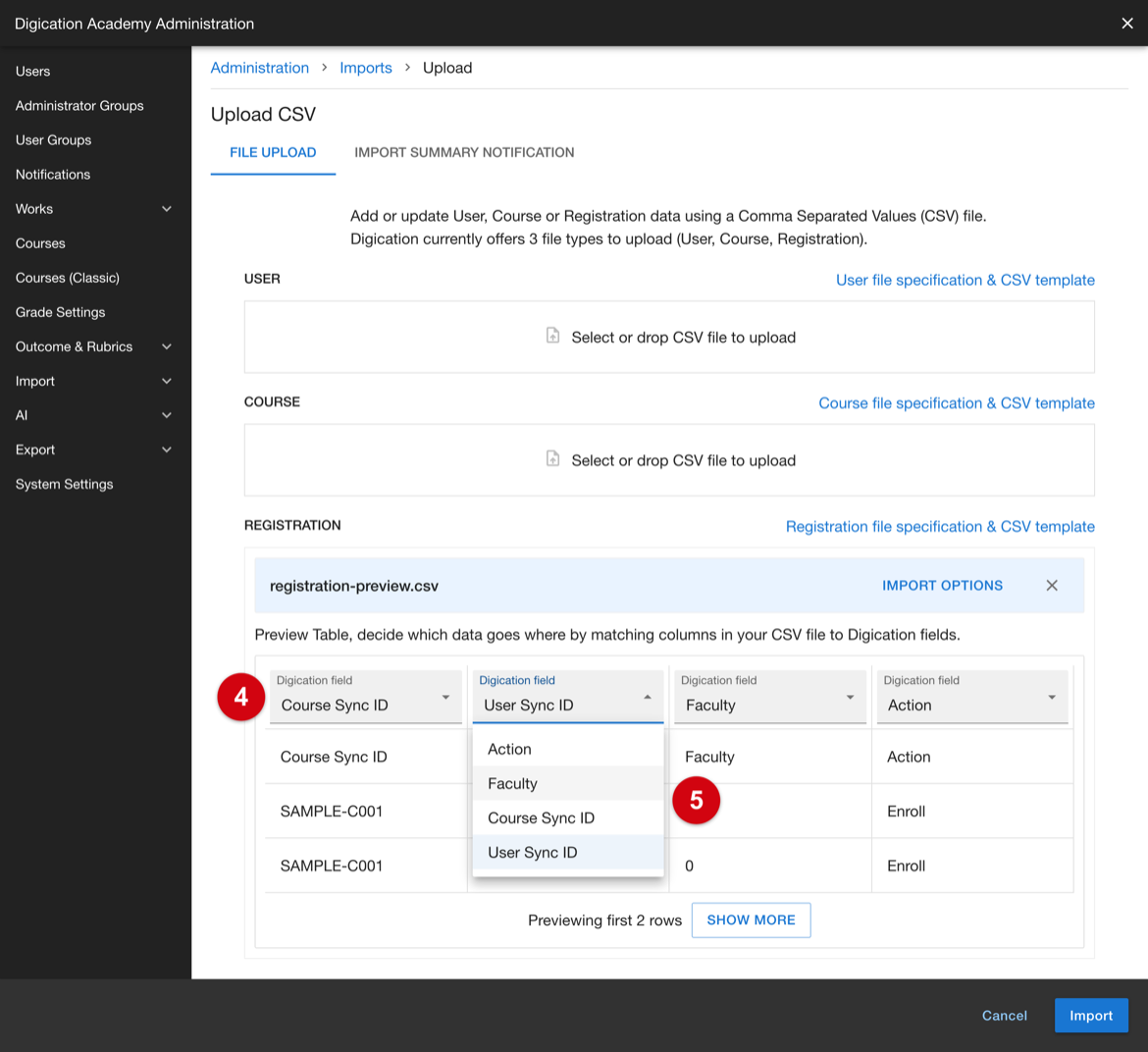Open the Action Digication field dropdown
Image resolution: width=1148 pixels, height=1052 pixels.
click(x=972, y=696)
